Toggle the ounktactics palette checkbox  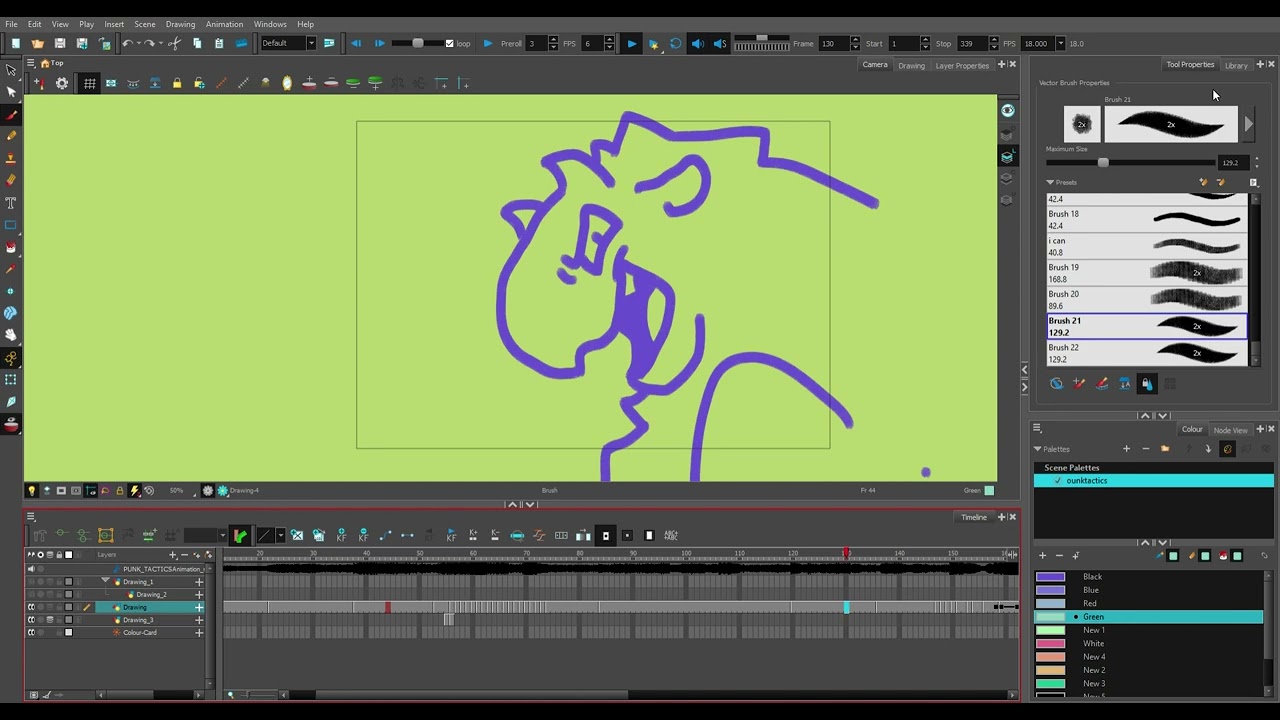[1057, 481]
